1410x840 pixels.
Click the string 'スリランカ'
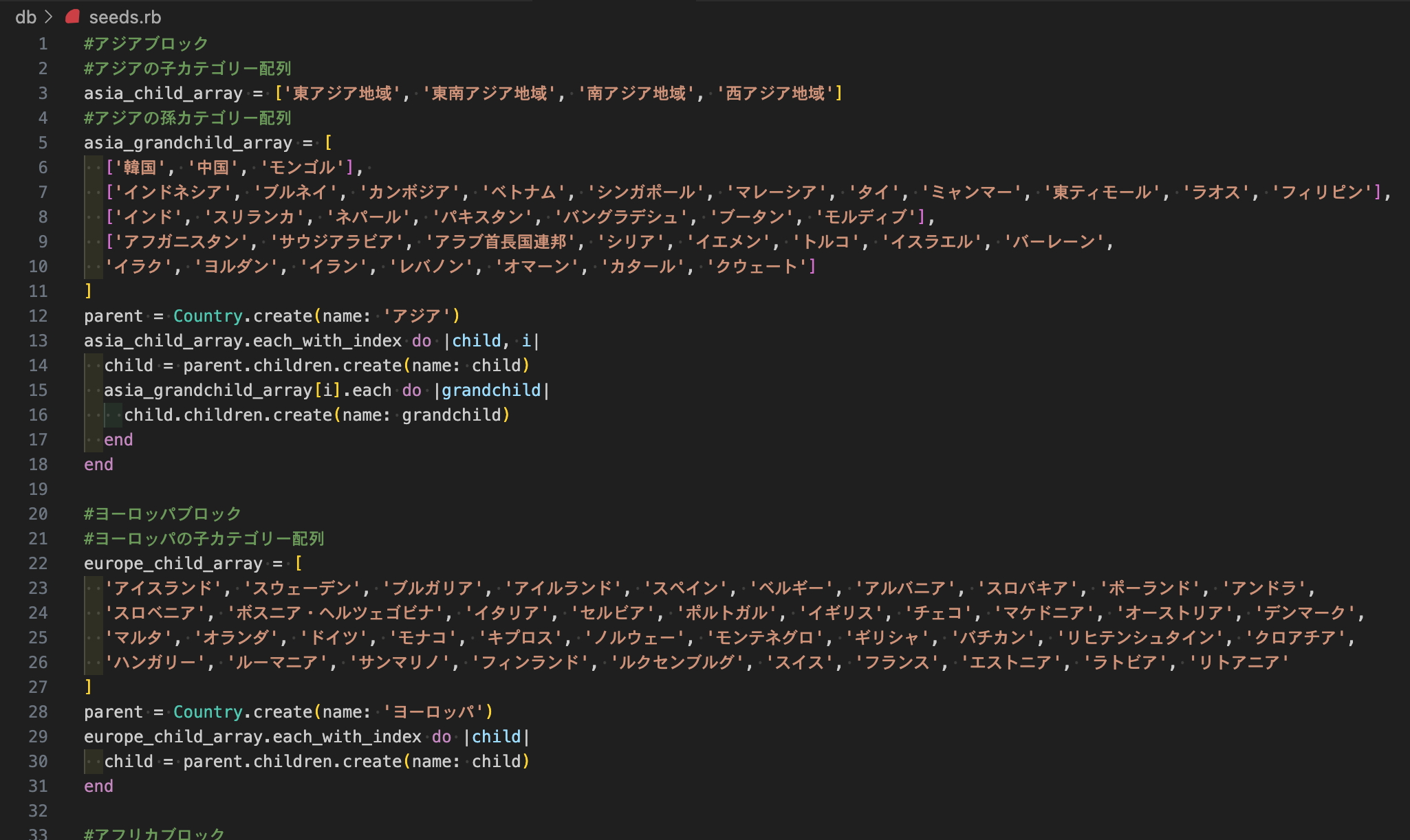point(254,217)
